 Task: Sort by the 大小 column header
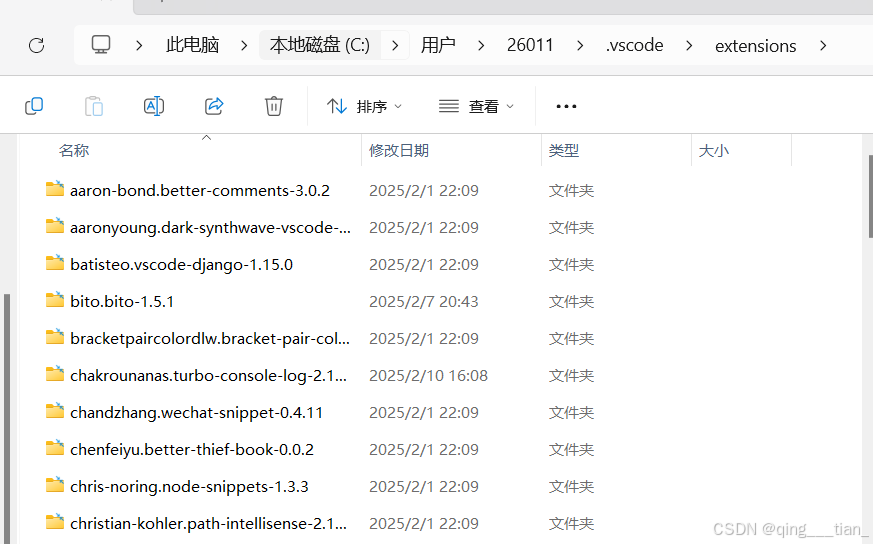point(714,150)
